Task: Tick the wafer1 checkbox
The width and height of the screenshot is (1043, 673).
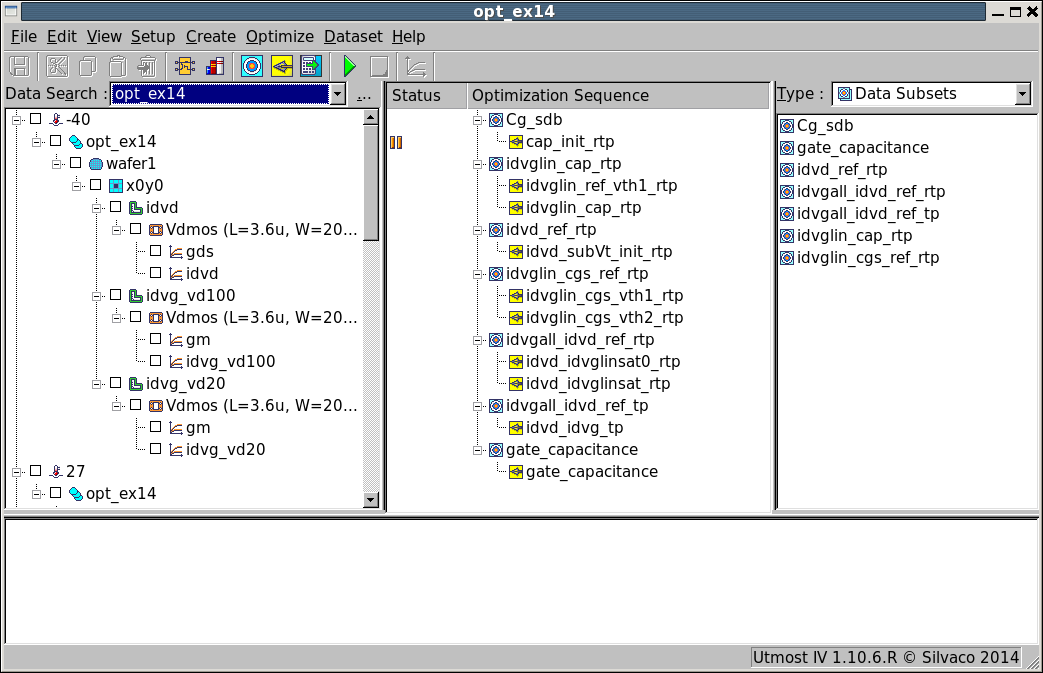Action: pos(76,163)
